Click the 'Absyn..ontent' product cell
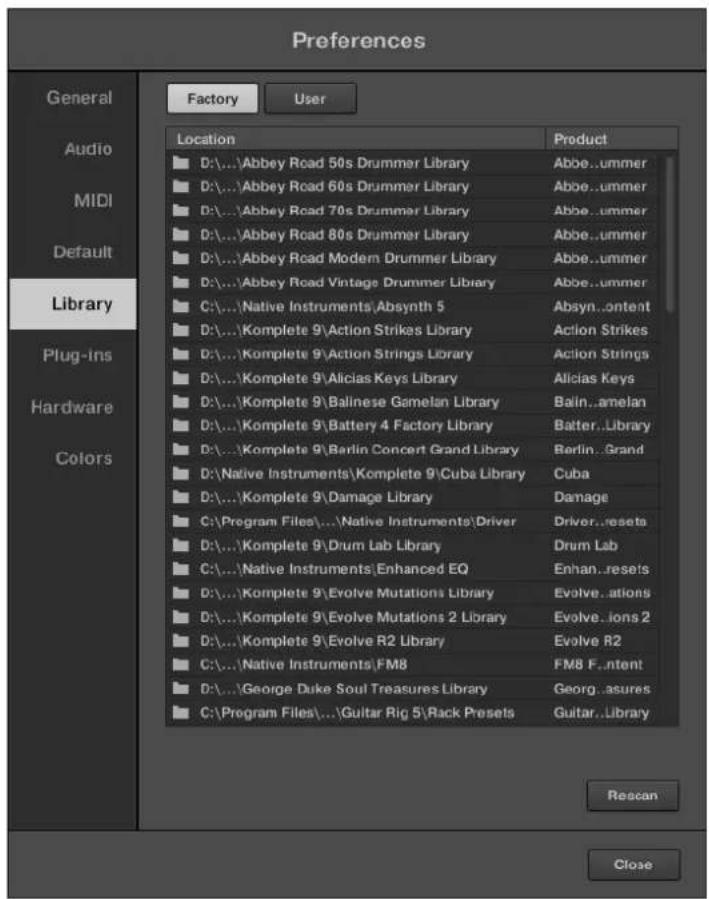The width and height of the screenshot is (709, 899). coord(602,307)
